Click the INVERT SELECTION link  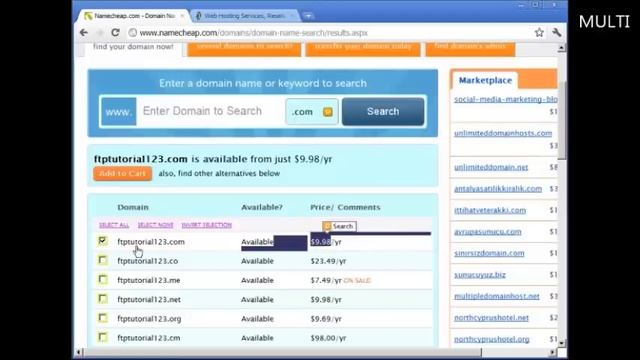point(207,225)
